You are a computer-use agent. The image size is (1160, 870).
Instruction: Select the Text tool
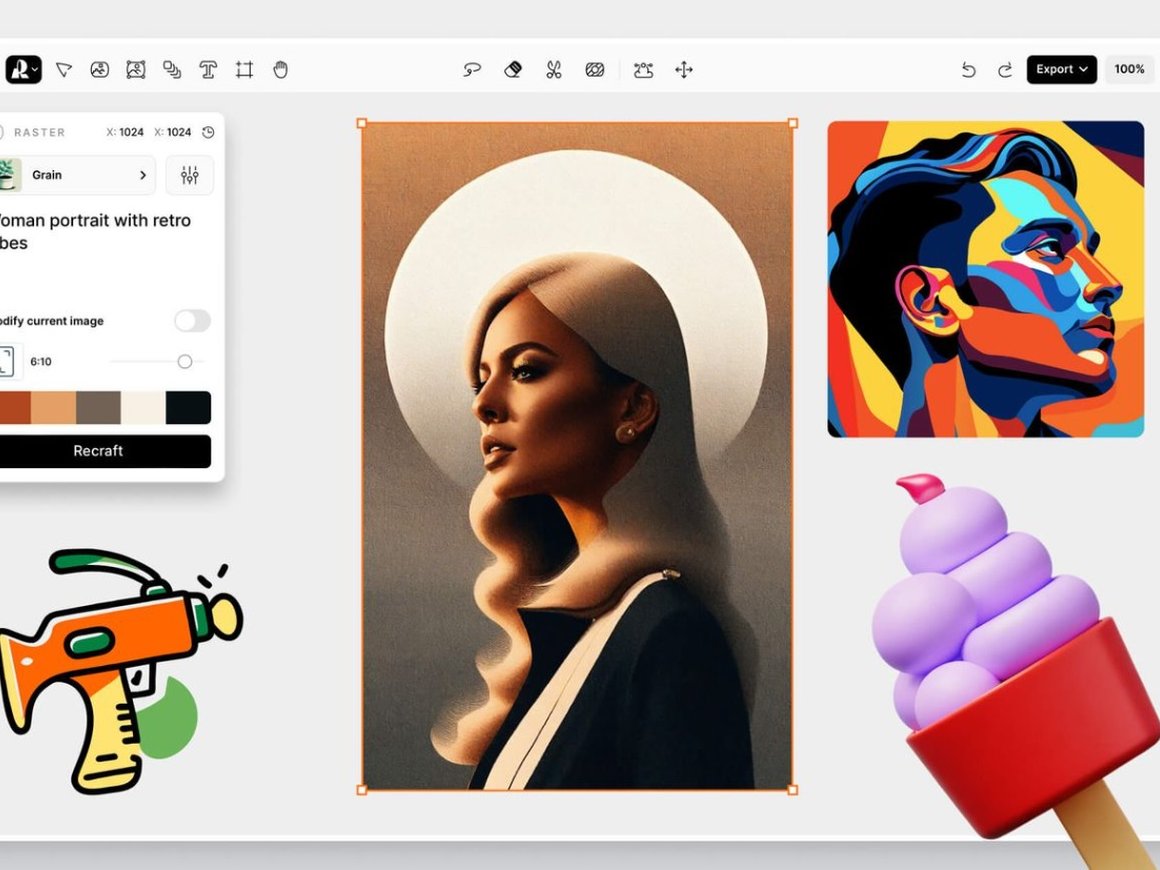(208, 70)
